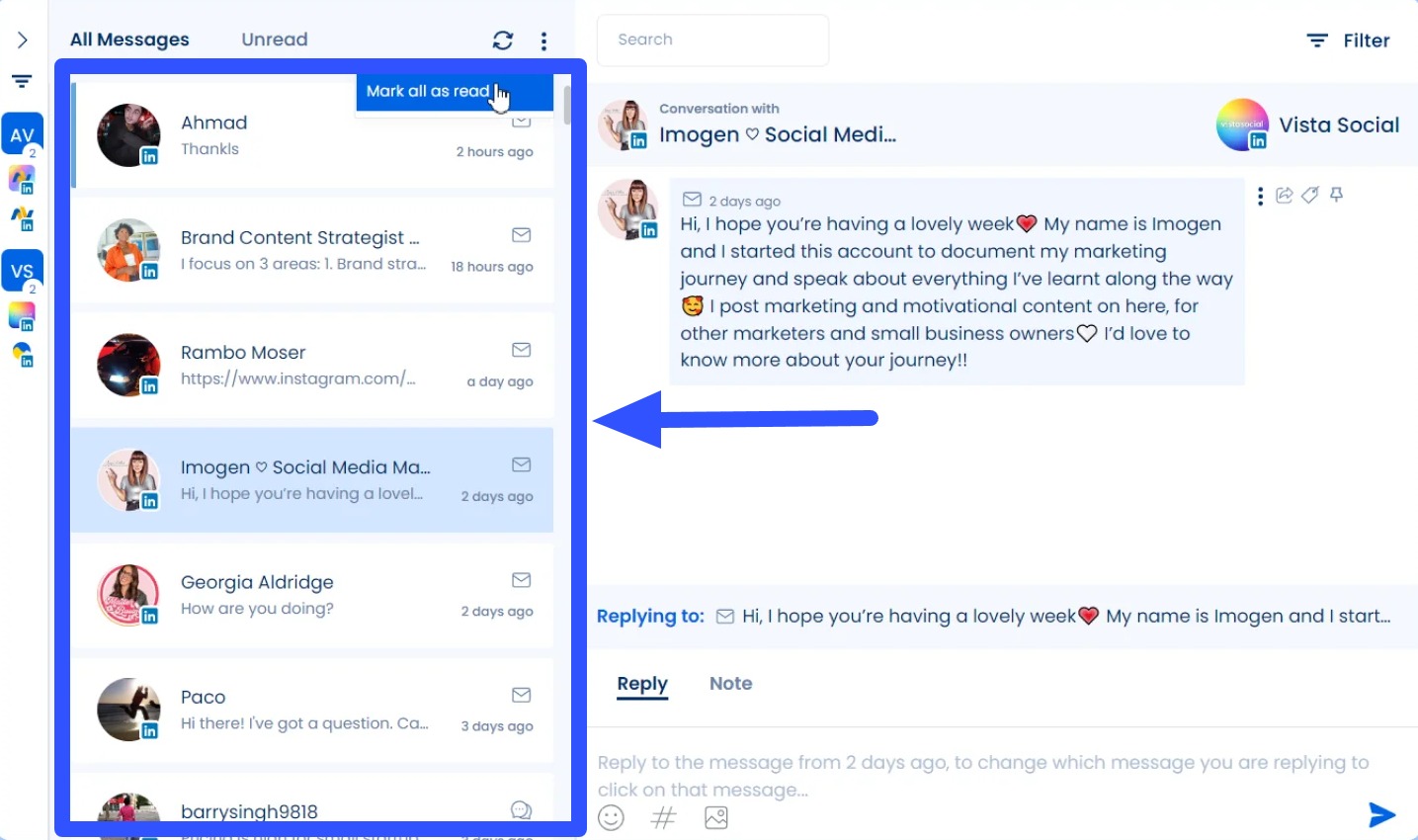The height and width of the screenshot is (840, 1418).
Task: Switch to the Note tab
Action: [730, 683]
